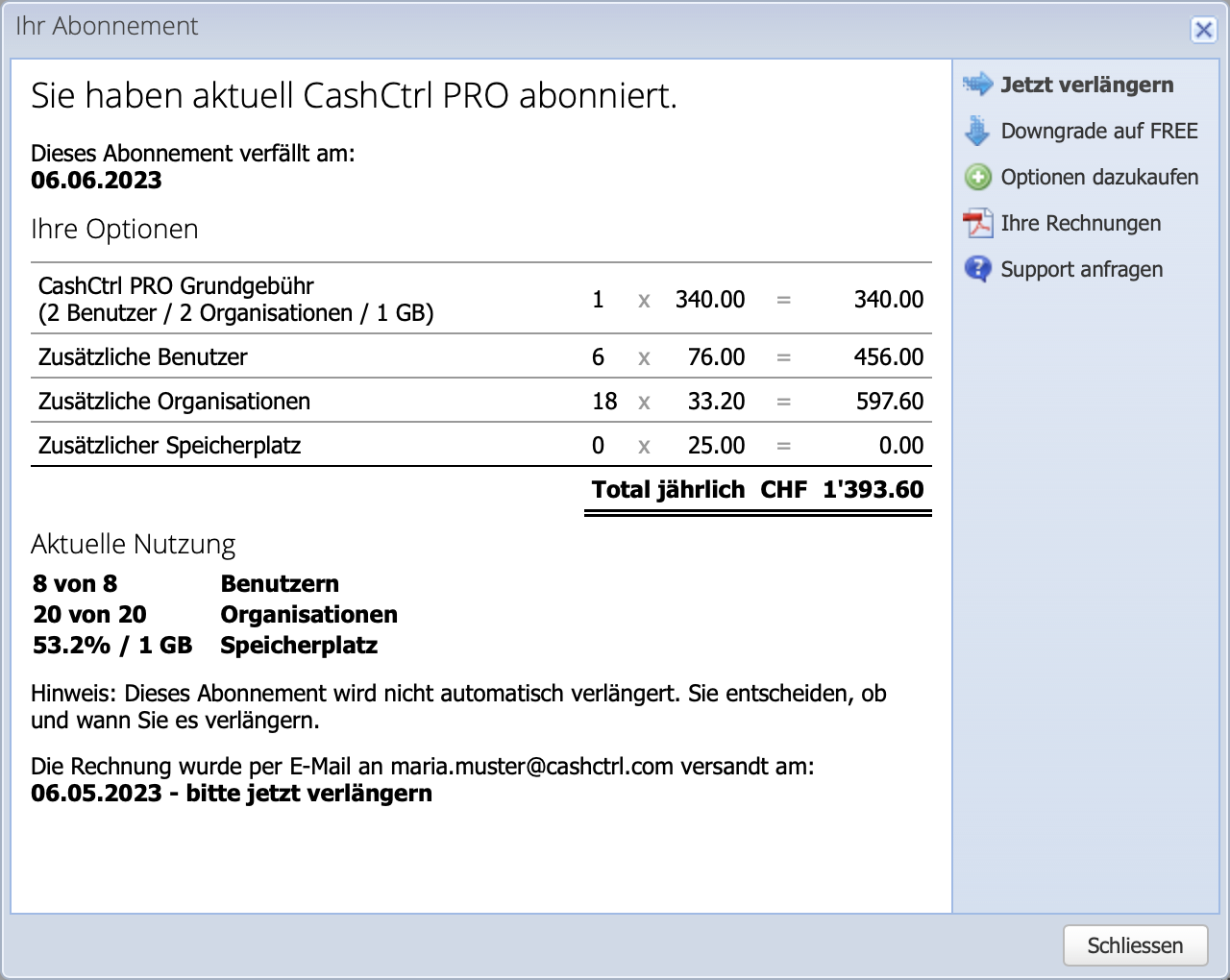Viewport: 1230px width, 980px height.
Task: Click the quantity 18 for organisations
Action: (604, 402)
